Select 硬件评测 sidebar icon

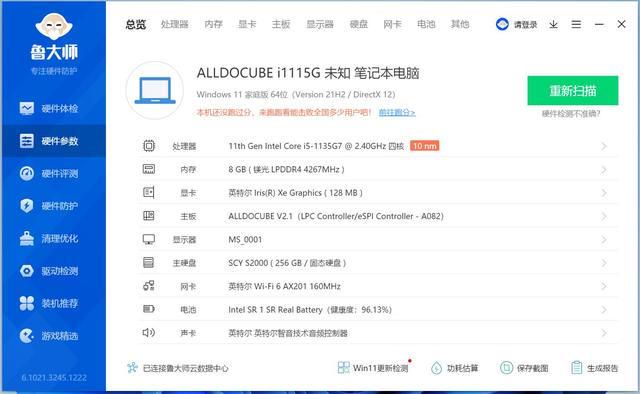[x=27, y=174]
